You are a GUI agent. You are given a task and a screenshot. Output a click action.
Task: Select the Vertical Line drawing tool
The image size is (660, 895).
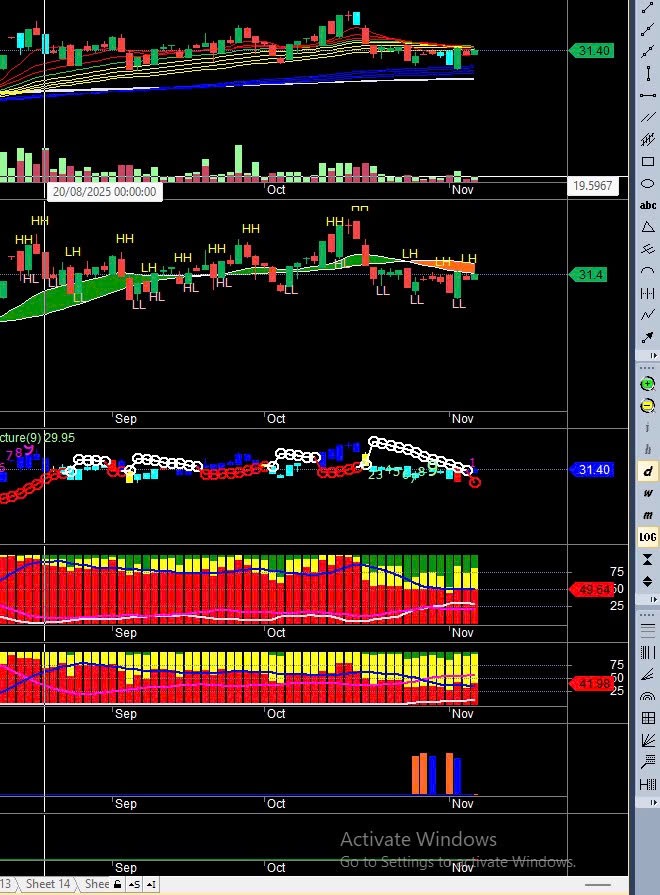point(647,73)
